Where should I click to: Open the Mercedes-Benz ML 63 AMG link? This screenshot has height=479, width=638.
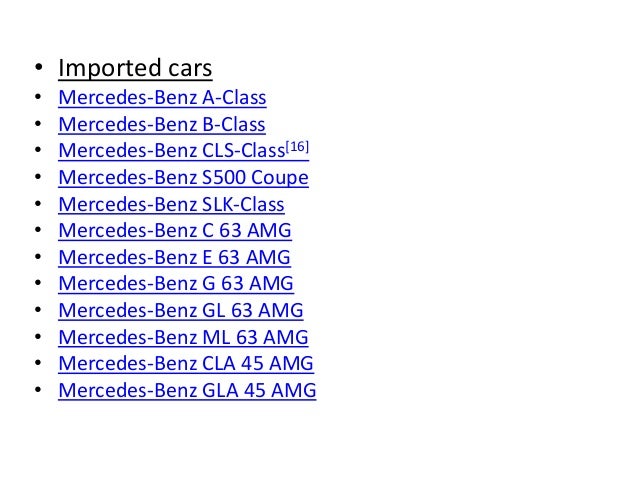click(x=184, y=337)
